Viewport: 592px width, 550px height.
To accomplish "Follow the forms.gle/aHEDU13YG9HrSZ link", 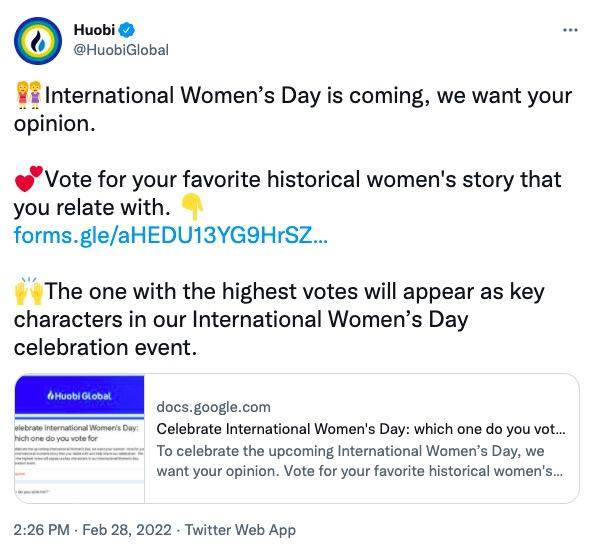I will [x=171, y=235].
